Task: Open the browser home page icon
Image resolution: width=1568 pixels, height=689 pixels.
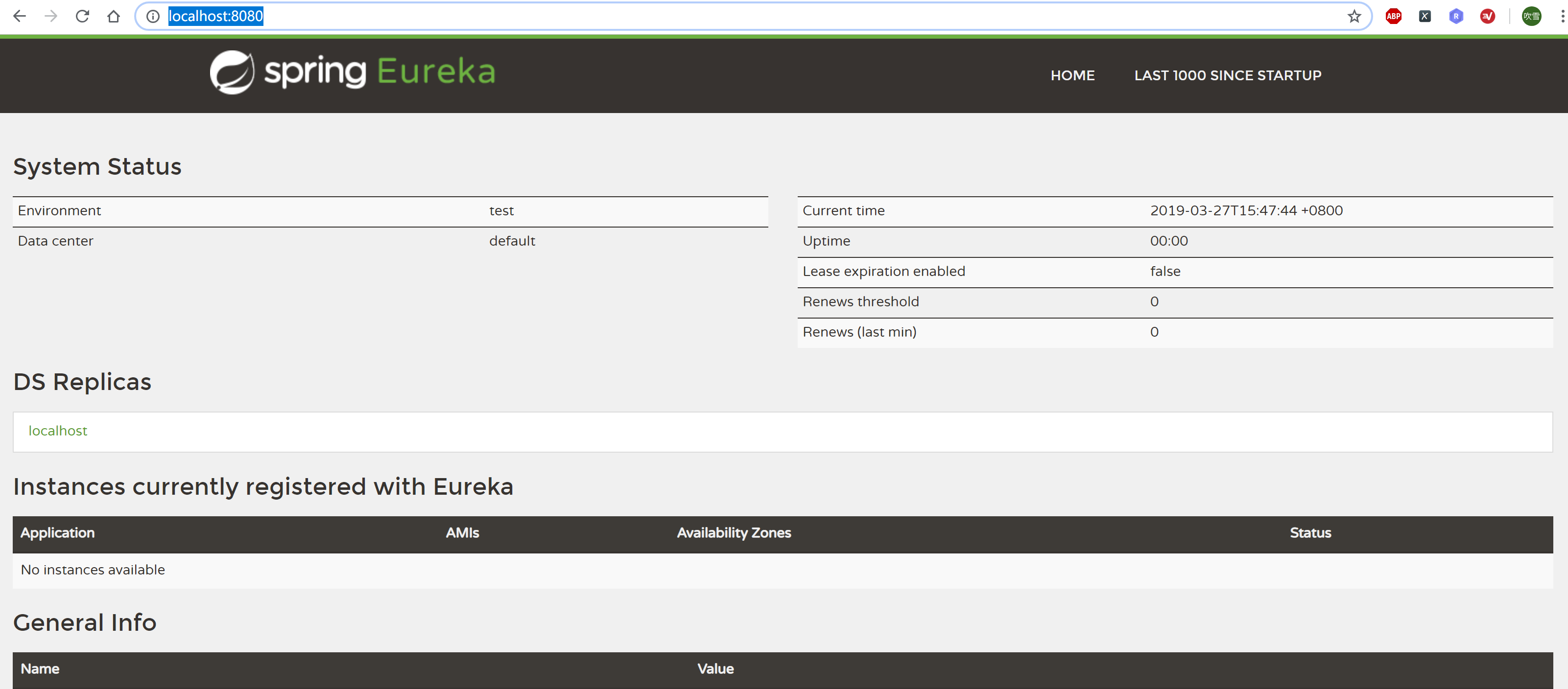Action: pyautogui.click(x=113, y=17)
